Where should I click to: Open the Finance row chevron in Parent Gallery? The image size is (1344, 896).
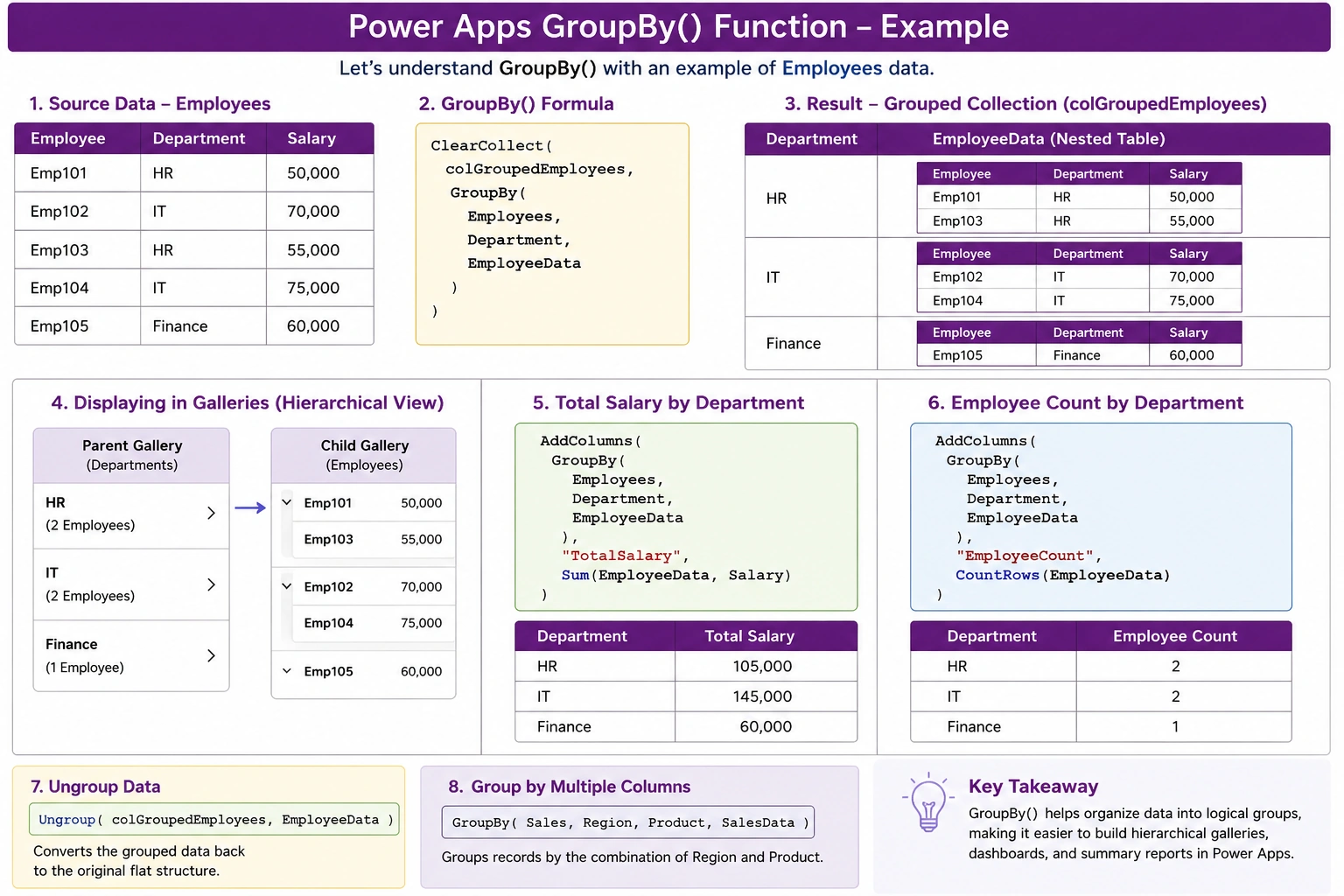(x=211, y=655)
